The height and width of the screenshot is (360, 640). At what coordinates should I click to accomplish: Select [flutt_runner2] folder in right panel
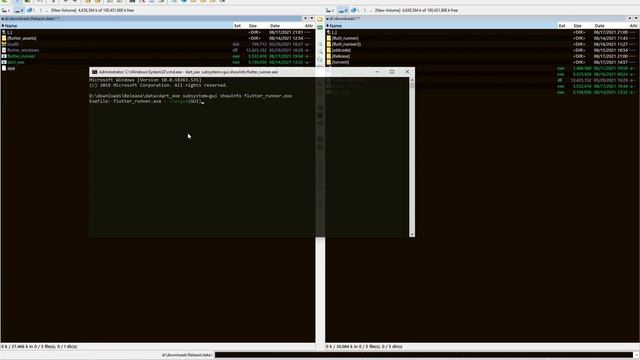(x=482, y=44)
